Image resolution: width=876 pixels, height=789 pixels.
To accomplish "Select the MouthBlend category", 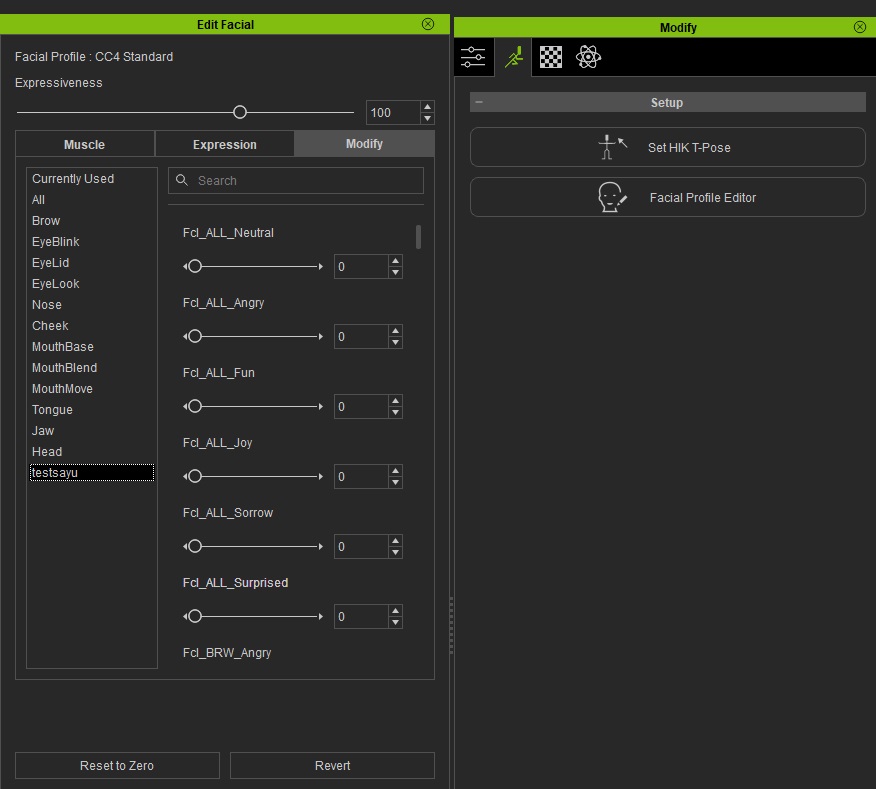I will pyautogui.click(x=64, y=368).
